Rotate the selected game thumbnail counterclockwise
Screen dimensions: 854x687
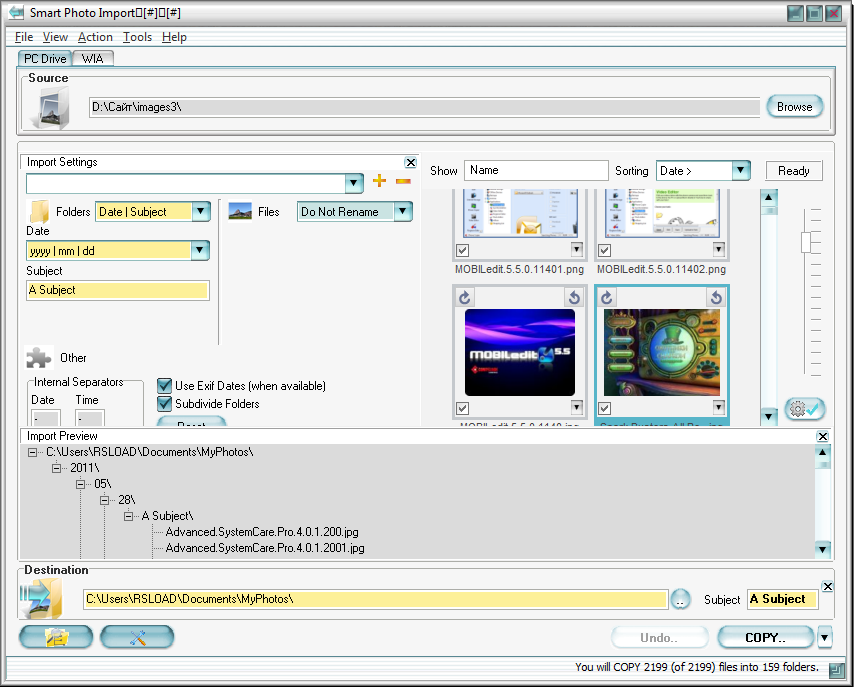pos(716,297)
